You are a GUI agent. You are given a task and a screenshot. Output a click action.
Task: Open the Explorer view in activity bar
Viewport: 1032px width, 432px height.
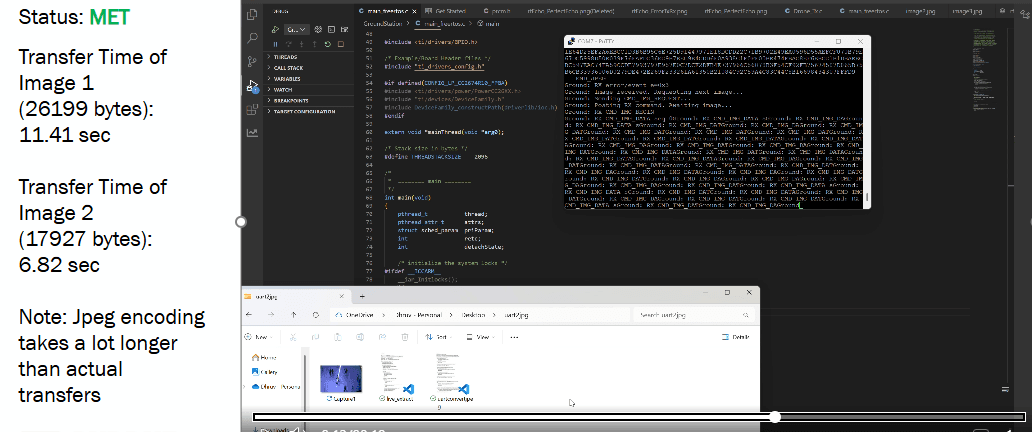252,15
